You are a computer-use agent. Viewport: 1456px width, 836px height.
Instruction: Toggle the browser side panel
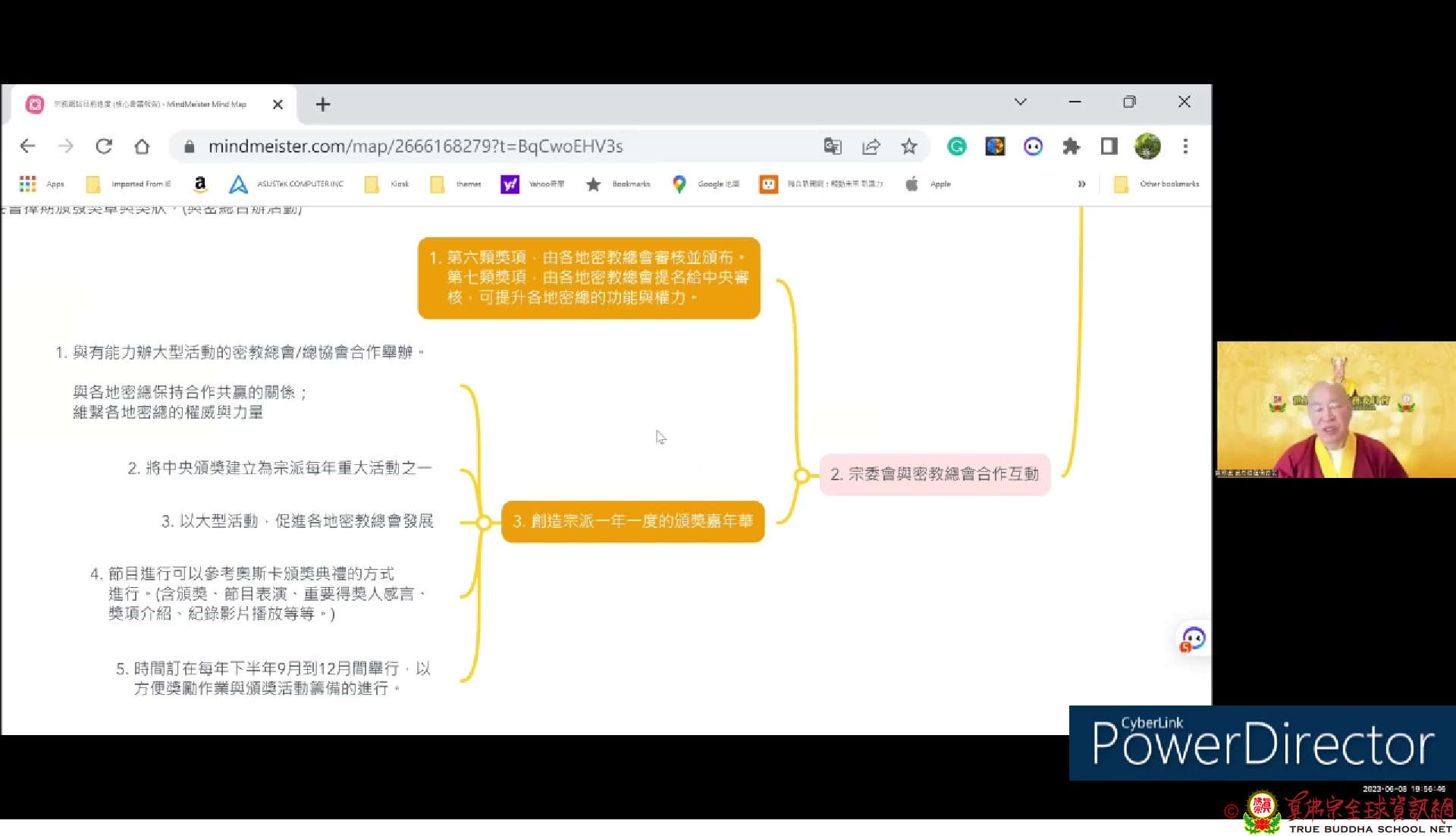click(x=1109, y=146)
